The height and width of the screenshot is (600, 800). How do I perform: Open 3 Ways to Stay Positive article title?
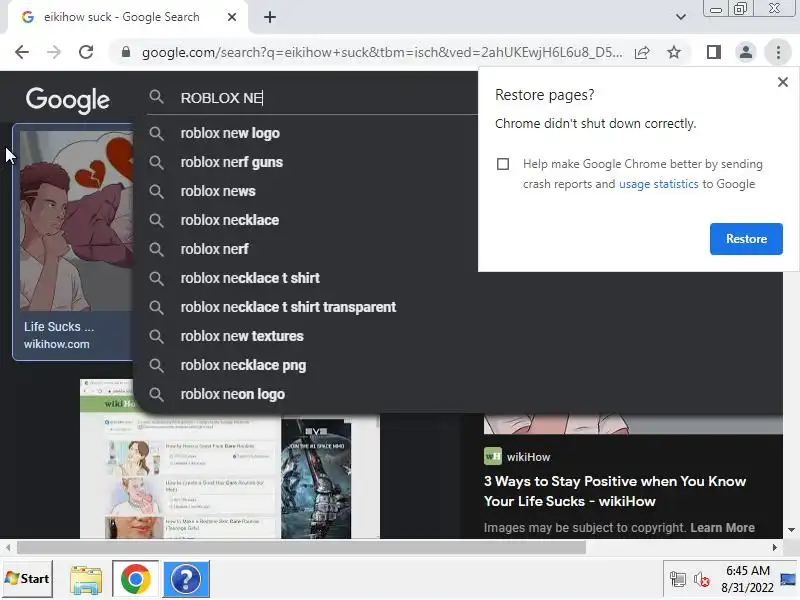pyautogui.click(x=615, y=491)
